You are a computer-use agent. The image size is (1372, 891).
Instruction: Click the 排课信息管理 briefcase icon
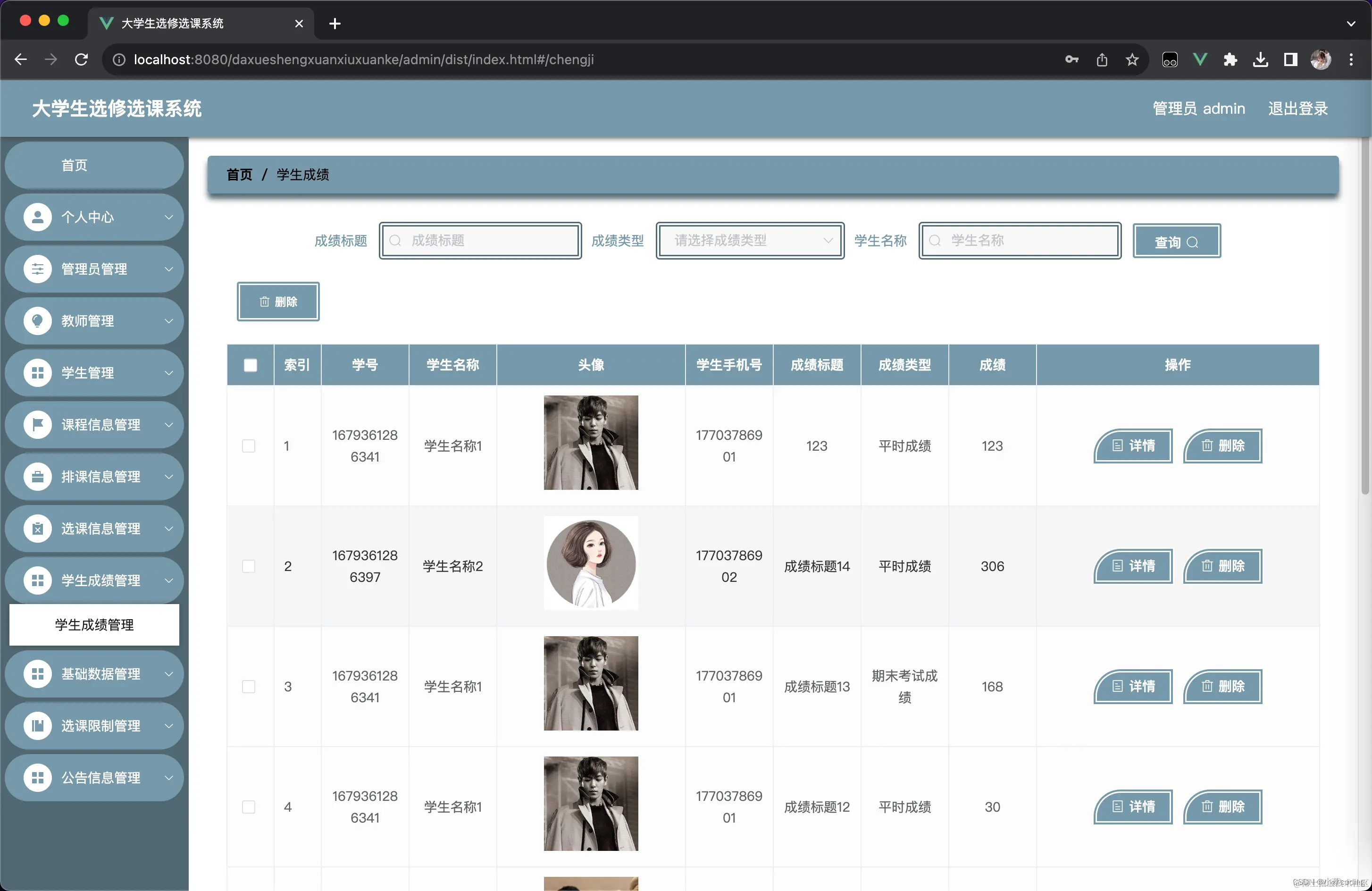point(37,477)
